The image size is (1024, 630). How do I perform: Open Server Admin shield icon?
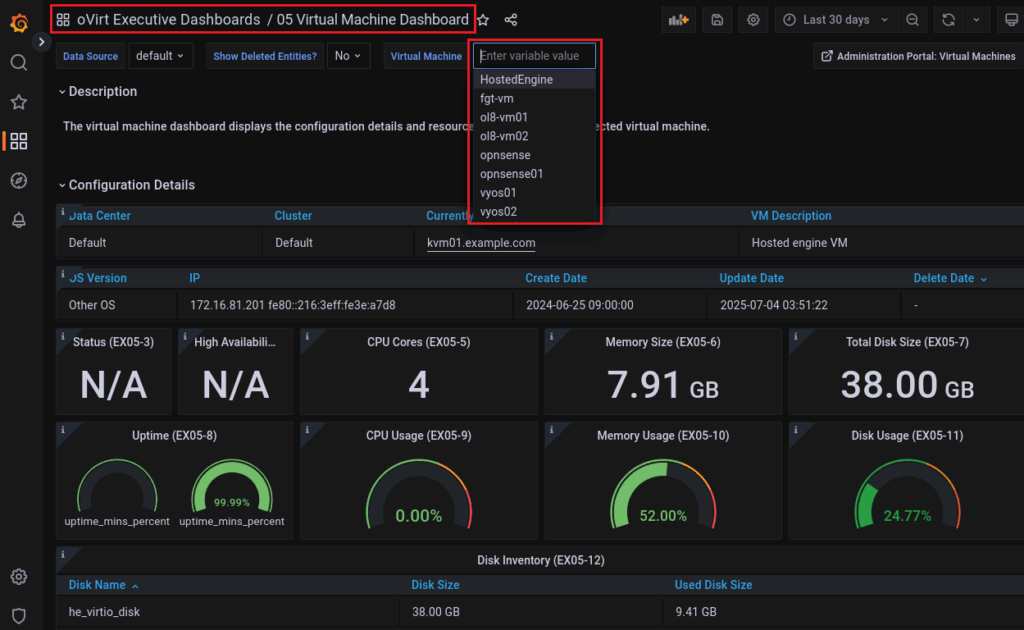pyautogui.click(x=19, y=616)
